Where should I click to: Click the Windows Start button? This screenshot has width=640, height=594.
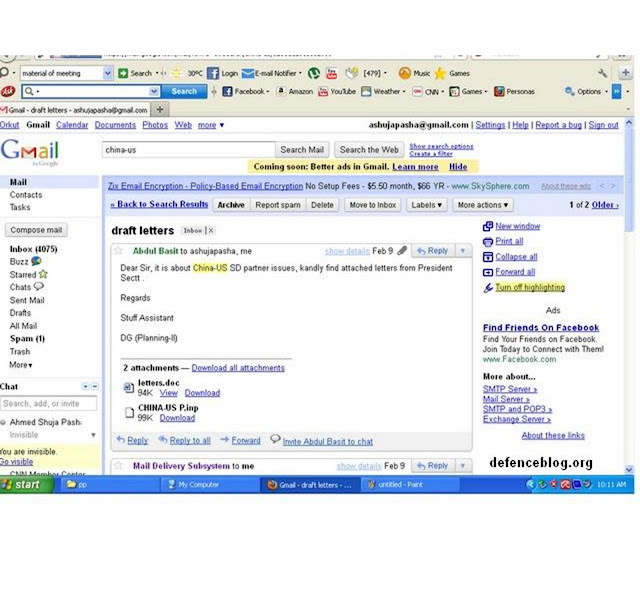[x=26, y=485]
